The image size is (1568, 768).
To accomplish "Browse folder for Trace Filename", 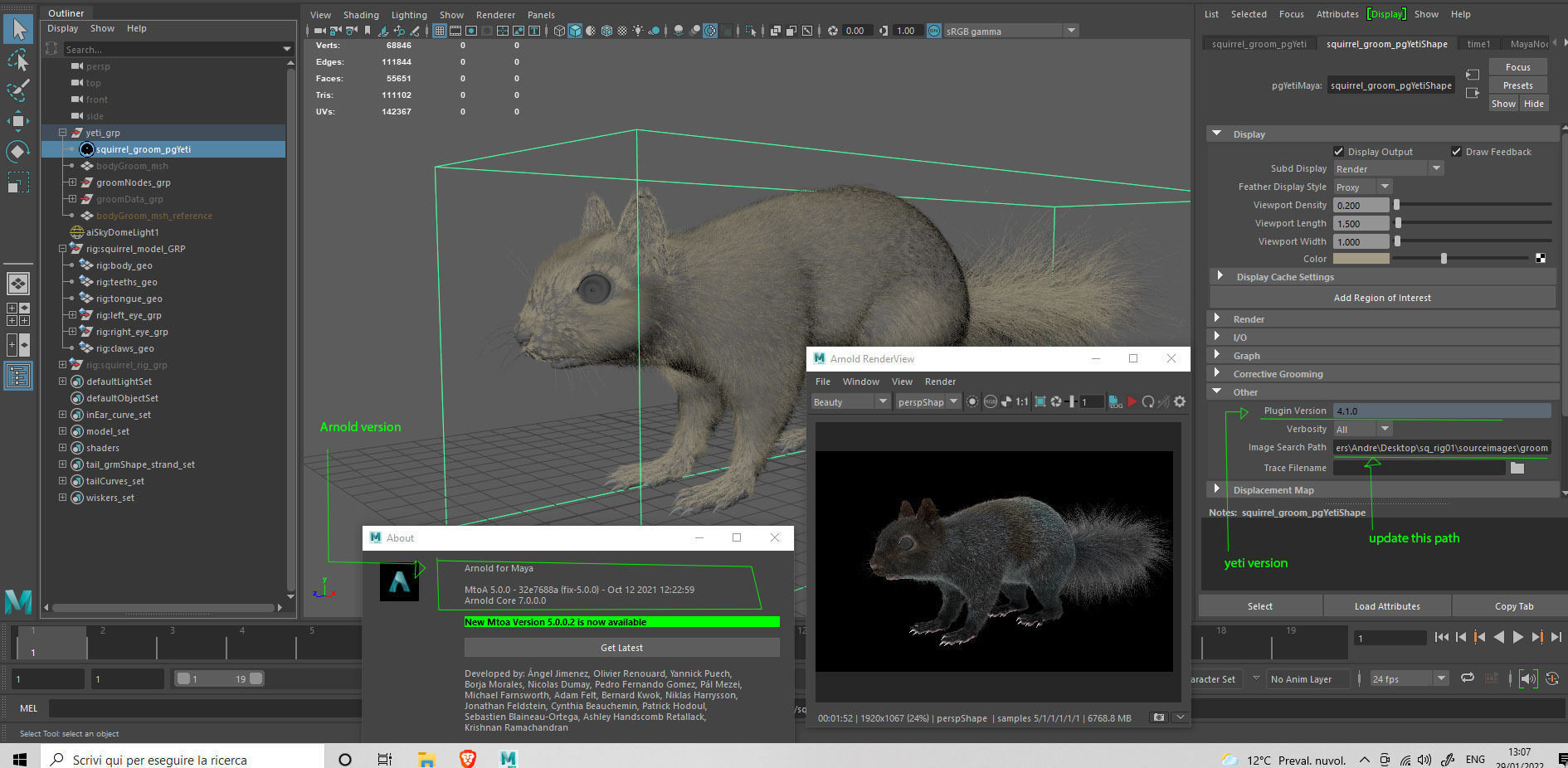I will point(1517,468).
